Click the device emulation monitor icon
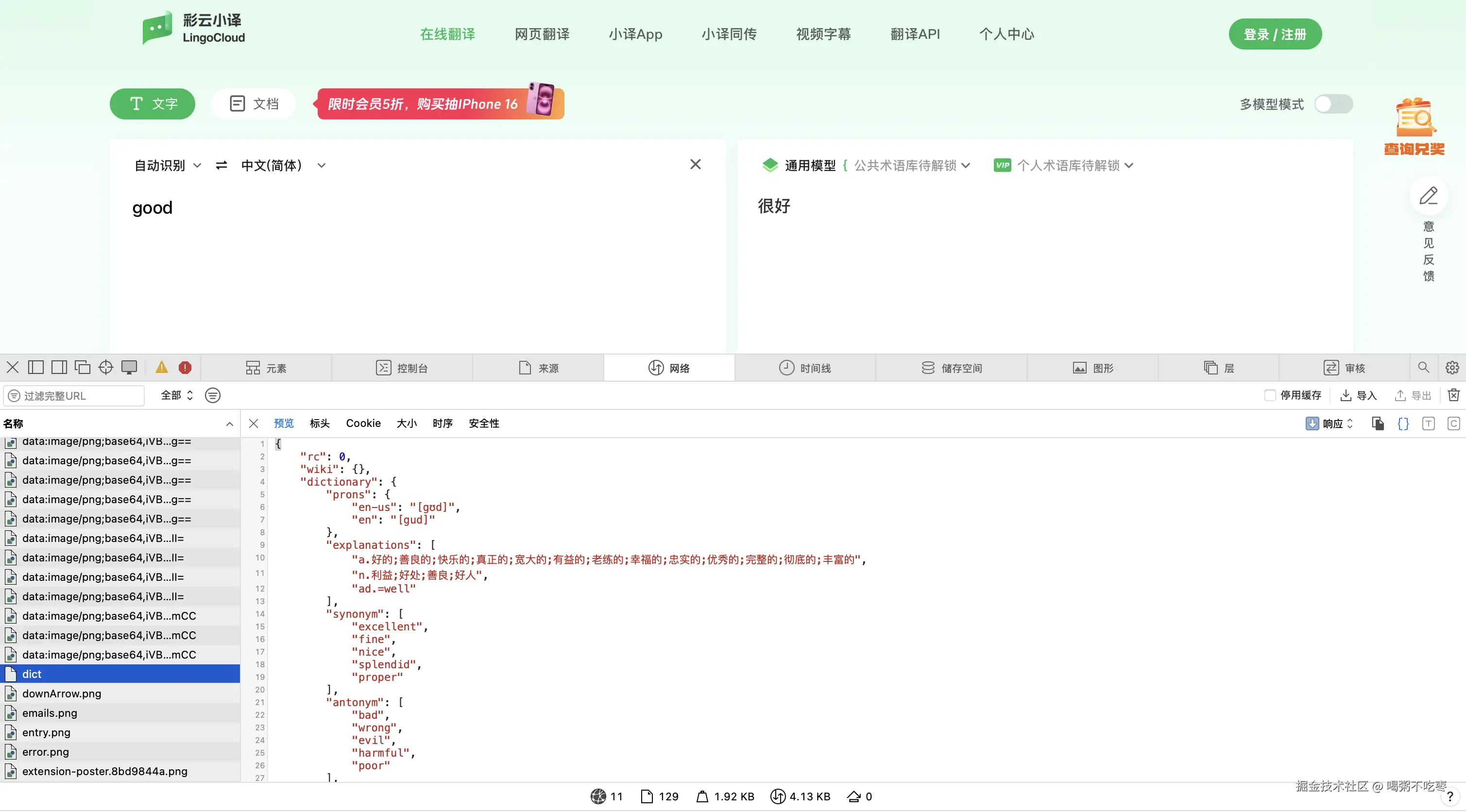Screen dimensions: 1466x812 click(129, 368)
